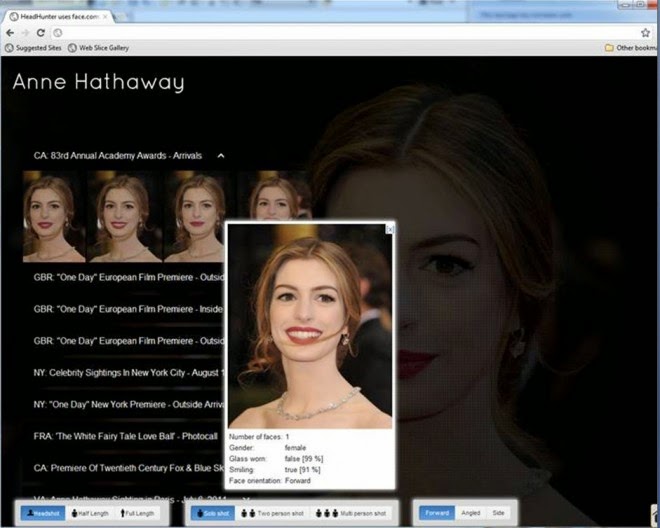Bookmark the page with the star icon

pyautogui.click(x=645, y=33)
